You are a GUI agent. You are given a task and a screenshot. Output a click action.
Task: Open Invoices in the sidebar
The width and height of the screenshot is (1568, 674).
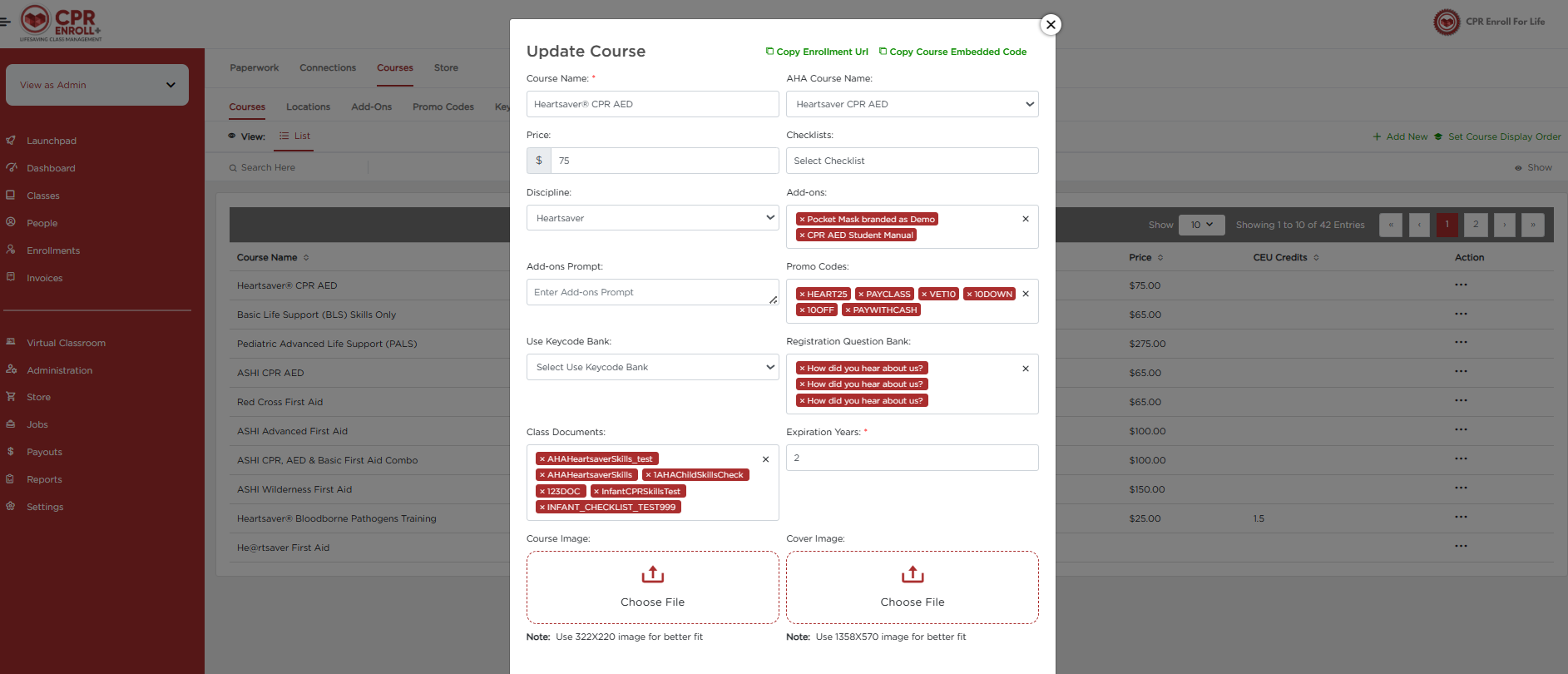click(x=45, y=278)
